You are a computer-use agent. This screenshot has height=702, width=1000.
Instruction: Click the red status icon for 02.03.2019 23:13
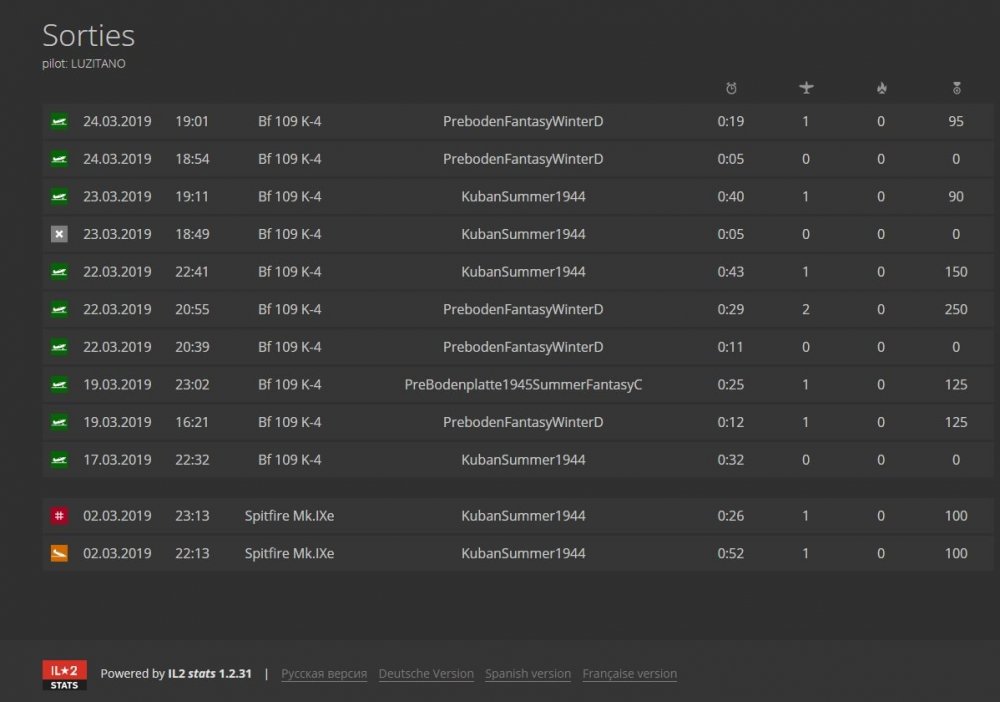59,516
